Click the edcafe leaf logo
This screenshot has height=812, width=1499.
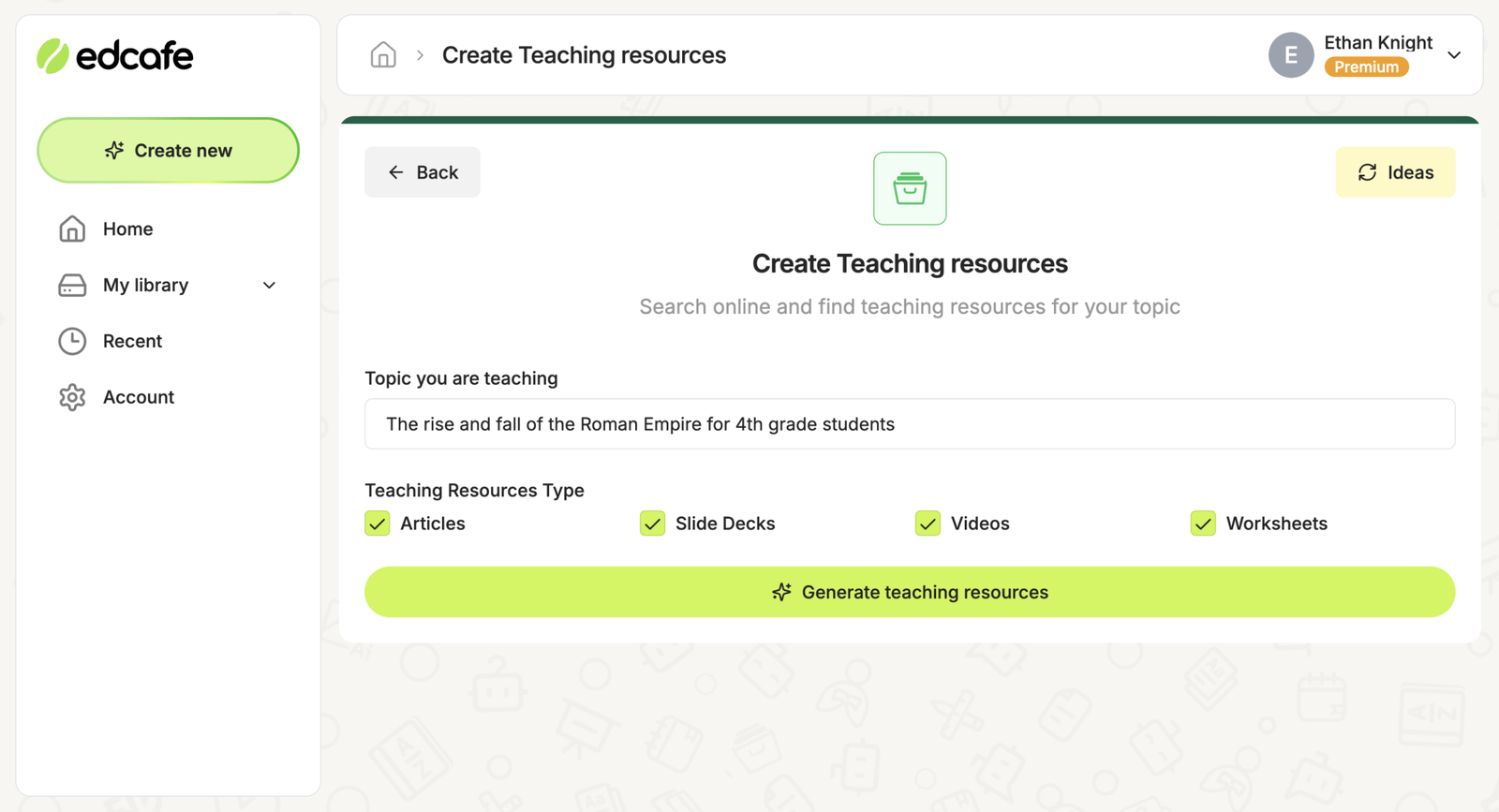click(x=52, y=56)
